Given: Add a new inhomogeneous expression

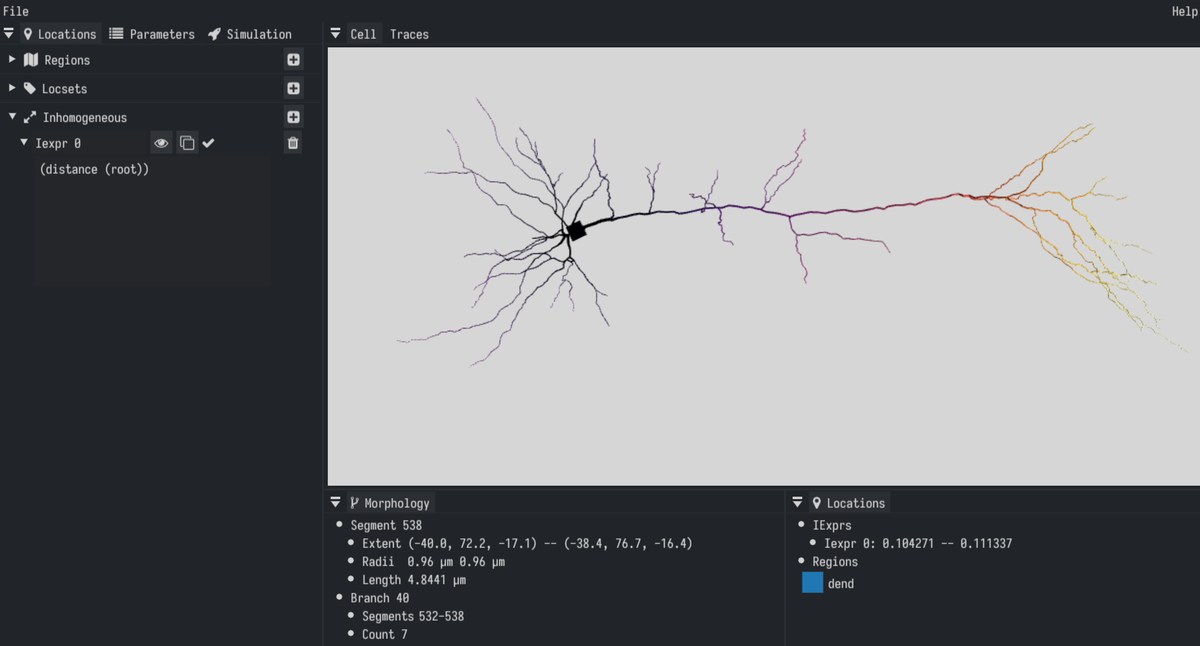Looking at the screenshot, I should pos(293,117).
